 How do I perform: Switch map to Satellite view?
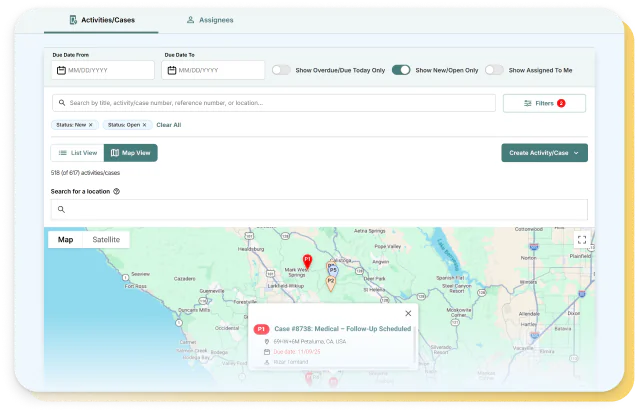[x=106, y=240]
